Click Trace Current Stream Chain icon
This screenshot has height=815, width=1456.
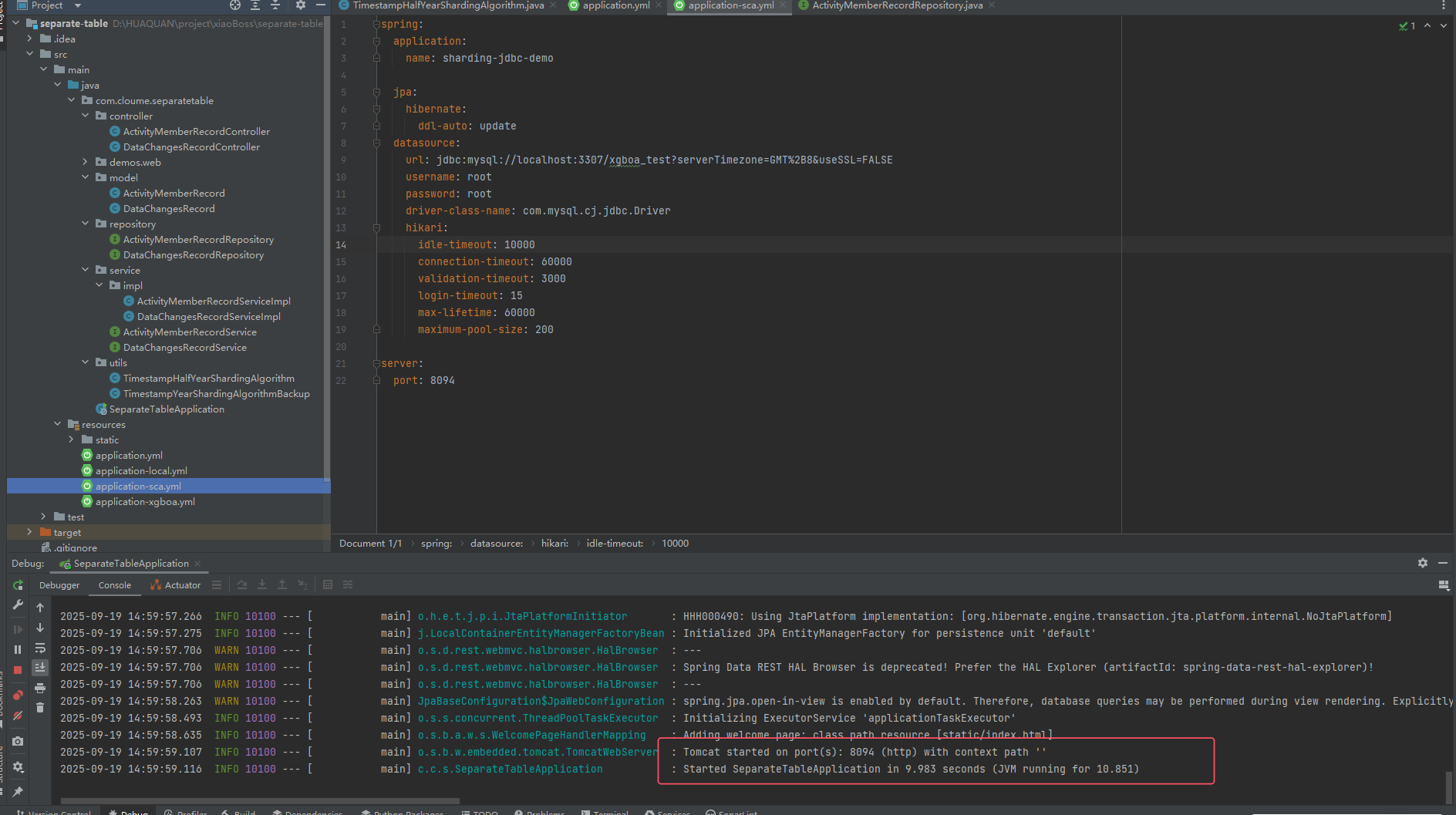coord(348,585)
